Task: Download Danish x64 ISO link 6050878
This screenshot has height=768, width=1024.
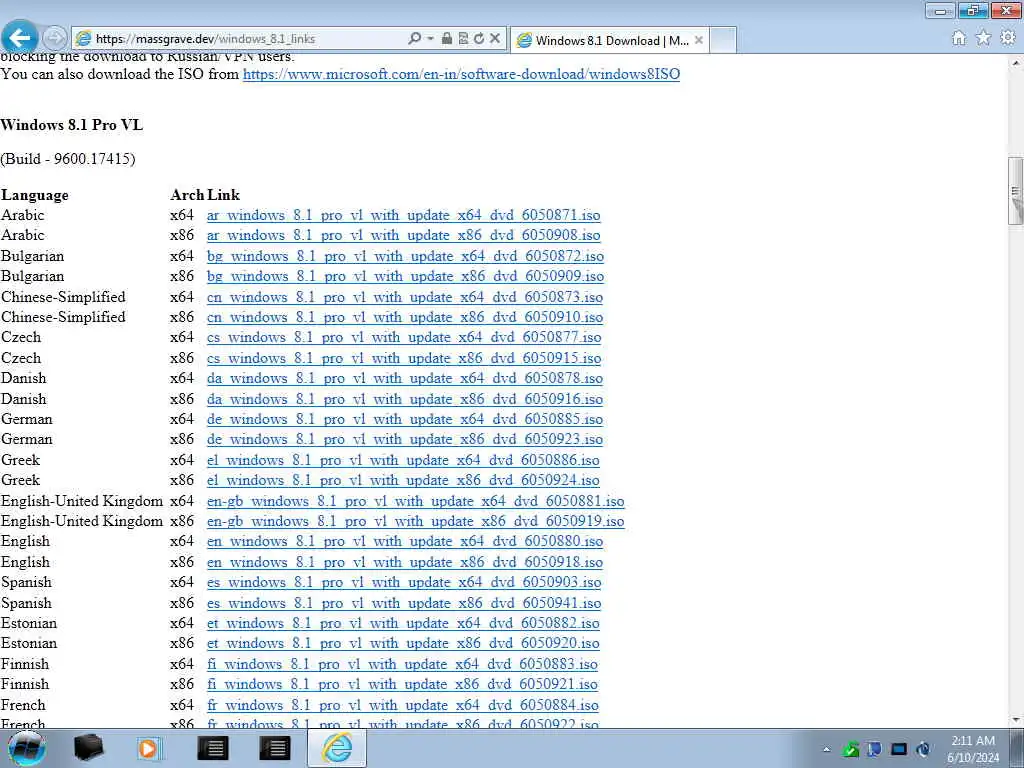Action: [405, 378]
